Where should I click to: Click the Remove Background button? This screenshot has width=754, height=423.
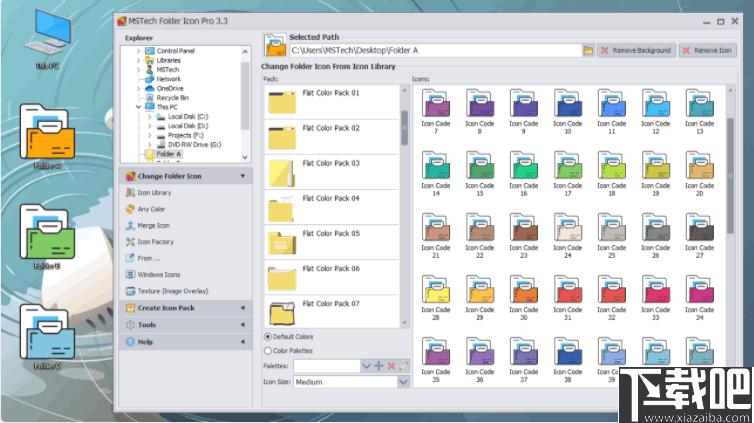point(636,50)
